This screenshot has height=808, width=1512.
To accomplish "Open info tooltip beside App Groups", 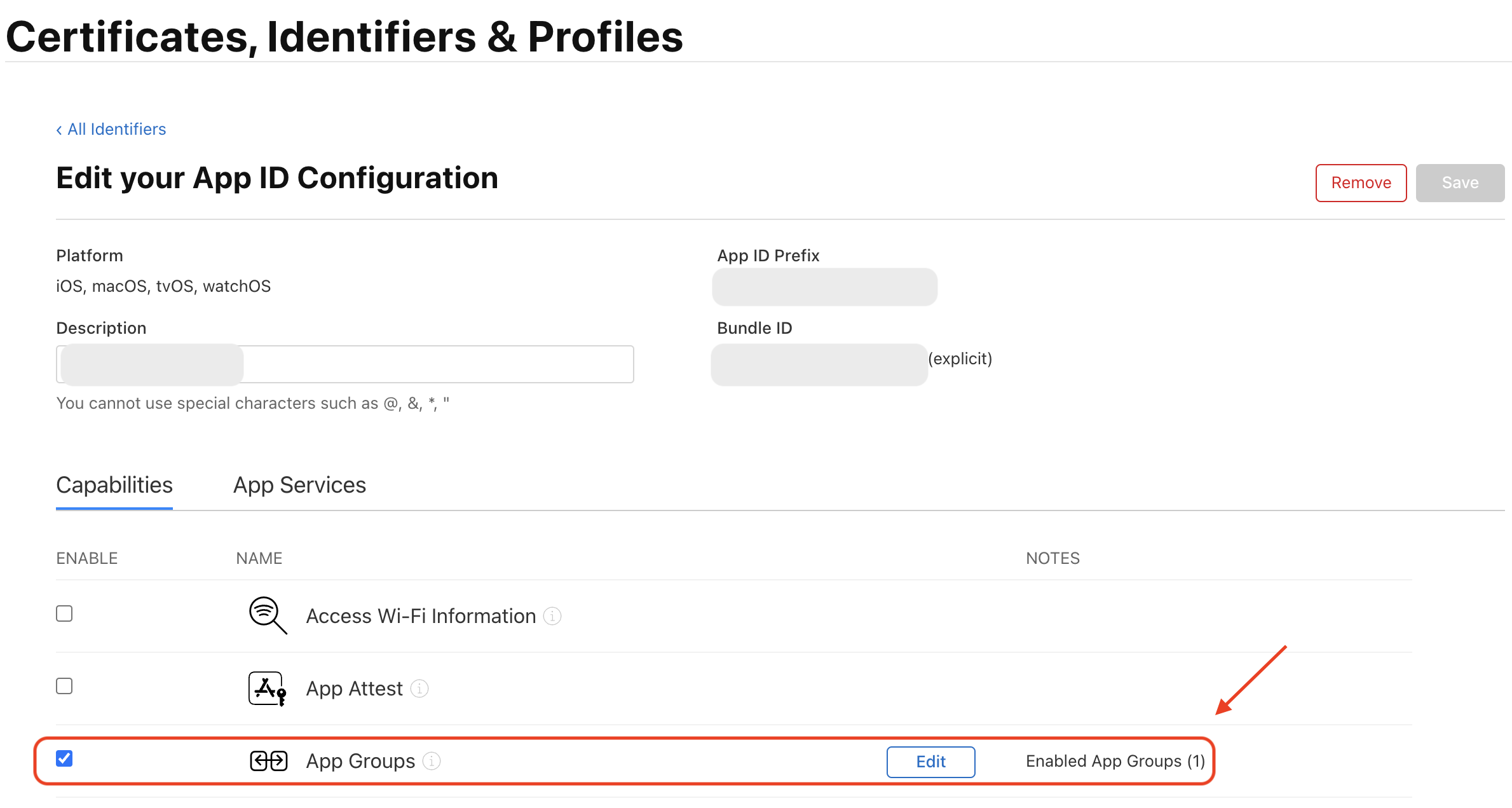I will tap(432, 761).
